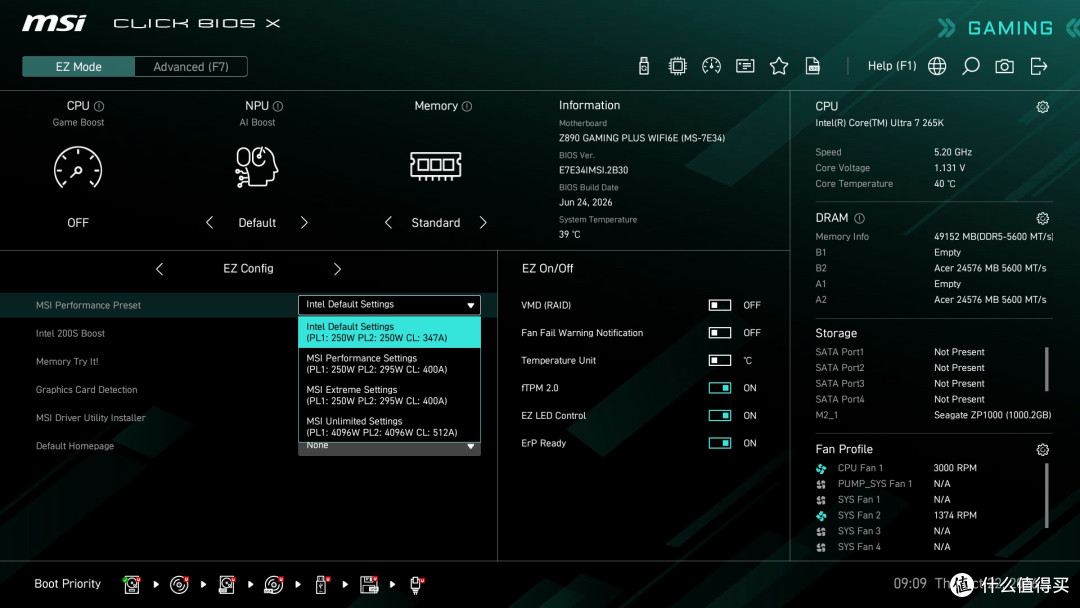Take a screenshot with the camera icon

(1004, 66)
